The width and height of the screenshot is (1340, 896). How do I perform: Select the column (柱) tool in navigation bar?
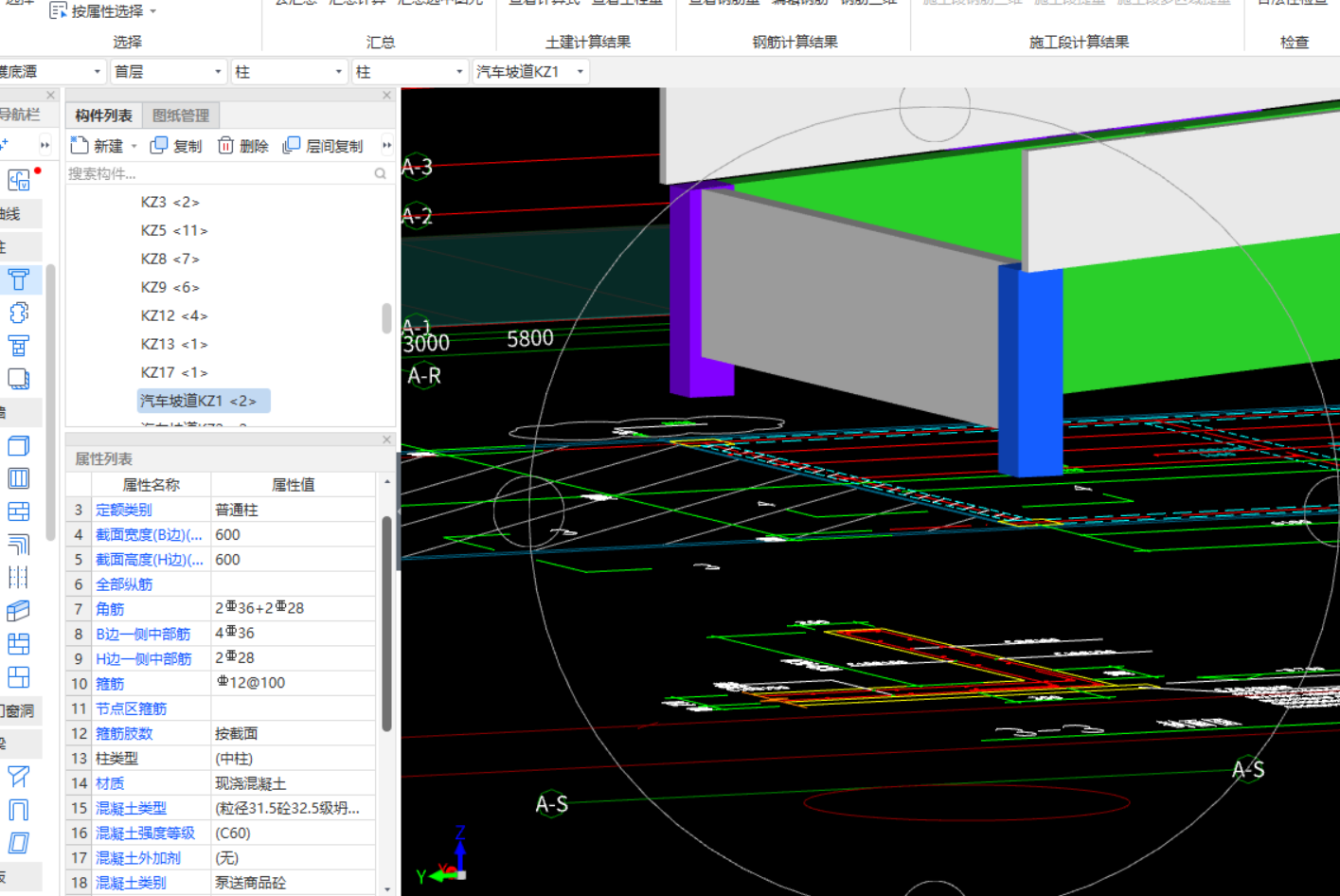click(18, 279)
